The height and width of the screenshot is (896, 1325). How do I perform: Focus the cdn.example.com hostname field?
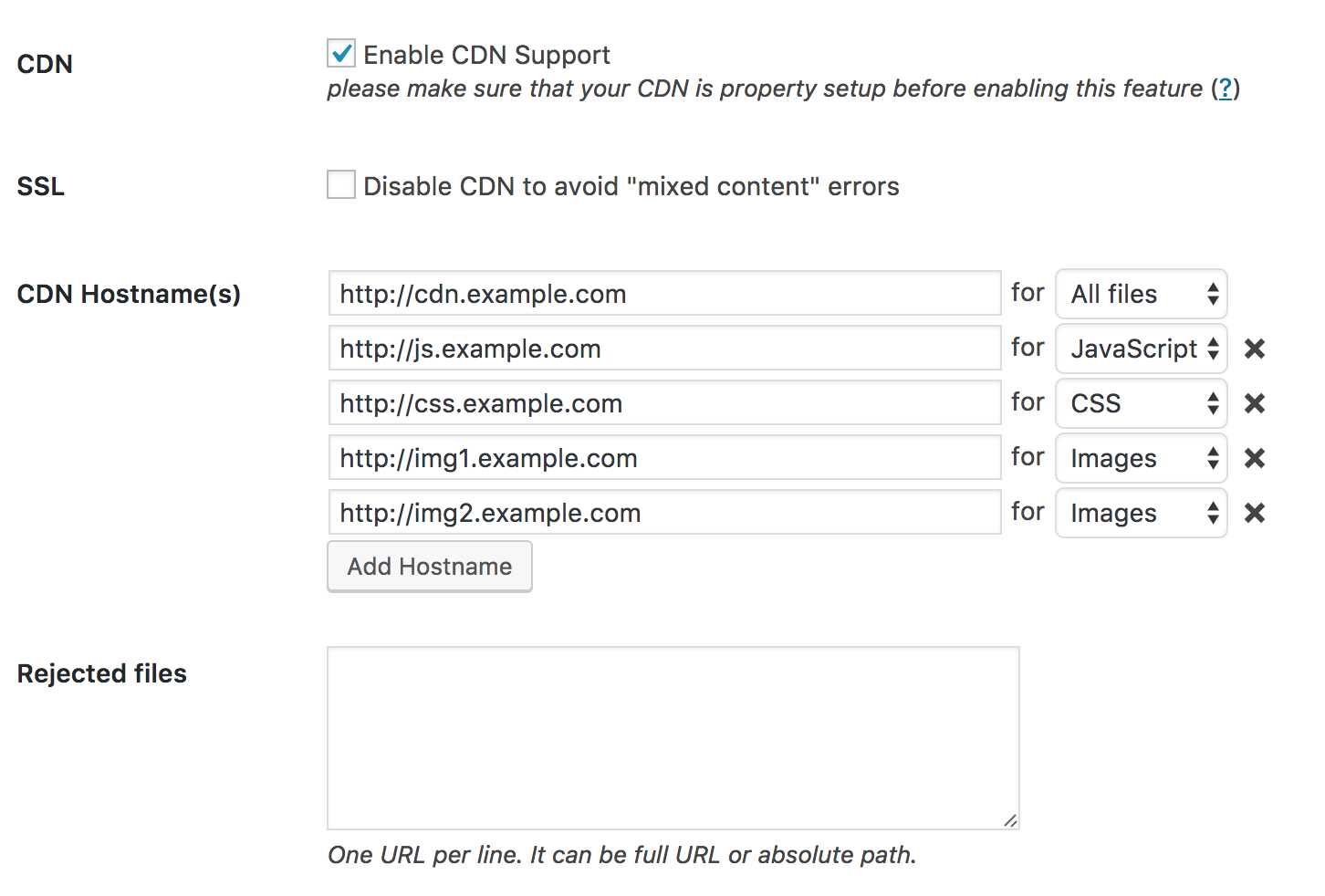pyautogui.click(x=664, y=294)
